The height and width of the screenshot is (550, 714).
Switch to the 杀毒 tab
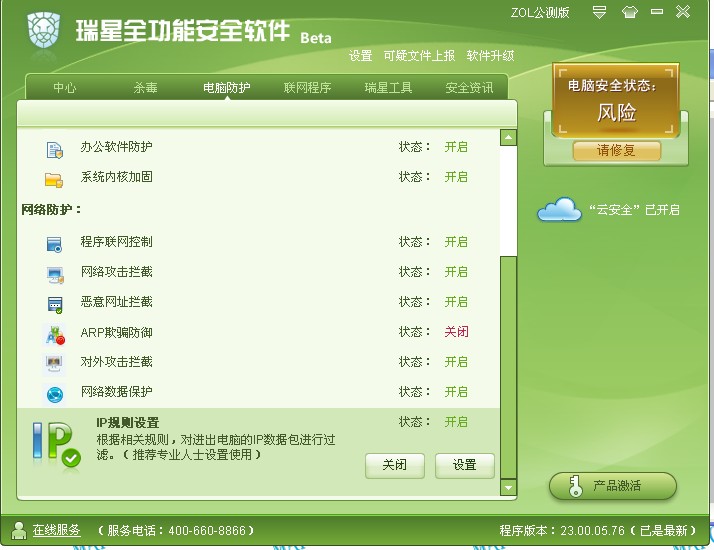tap(146, 87)
